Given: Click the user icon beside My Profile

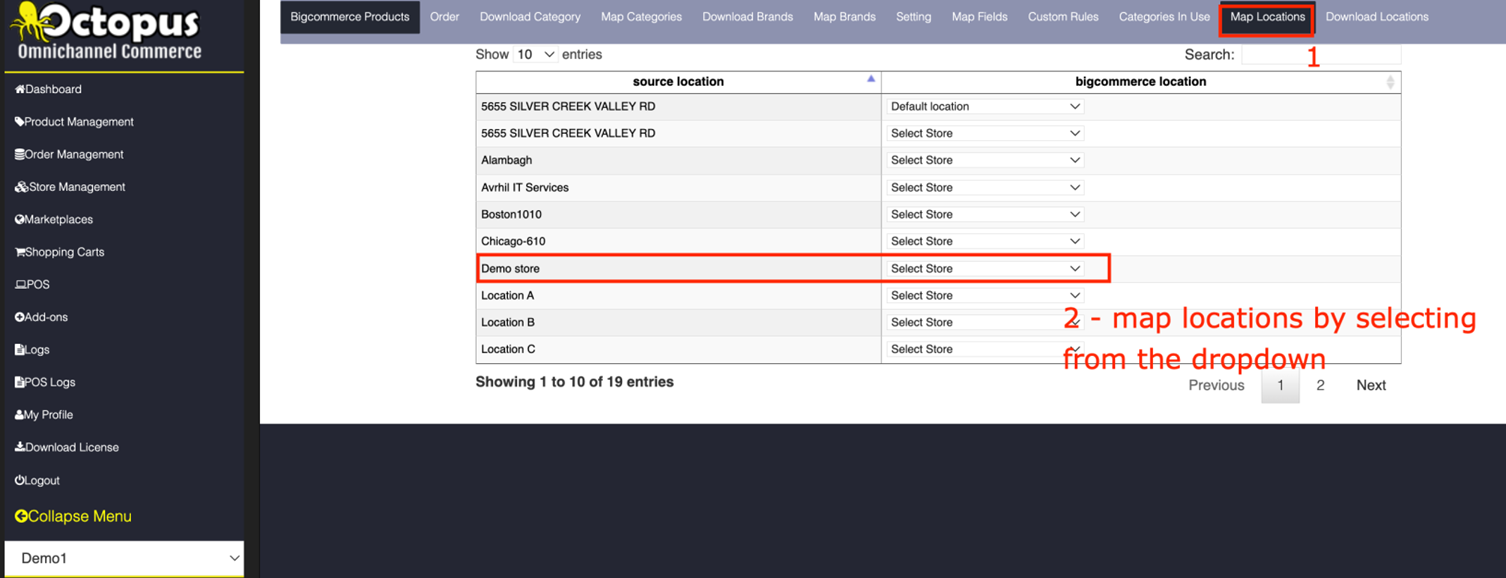Looking at the screenshot, I should pyautogui.click(x=20, y=415).
